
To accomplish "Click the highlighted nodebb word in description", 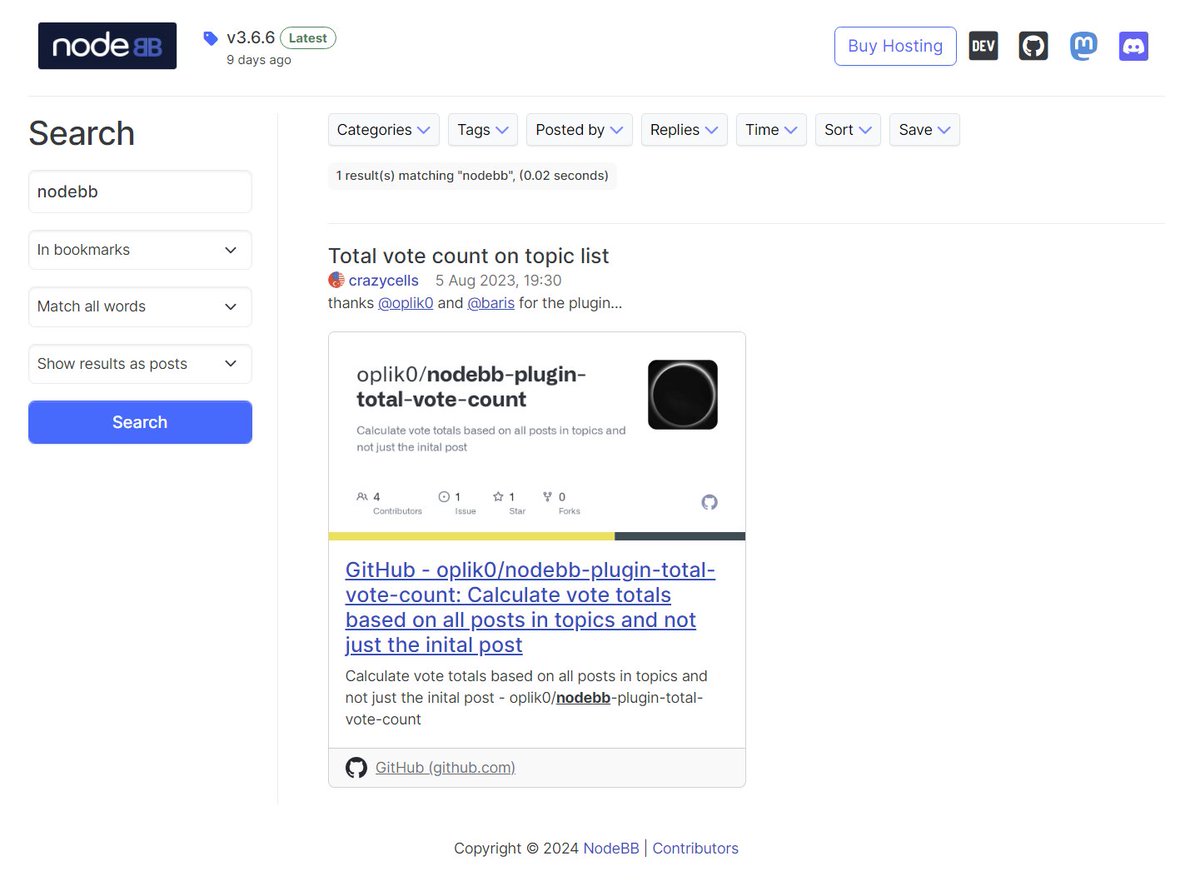I will coord(583,697).
